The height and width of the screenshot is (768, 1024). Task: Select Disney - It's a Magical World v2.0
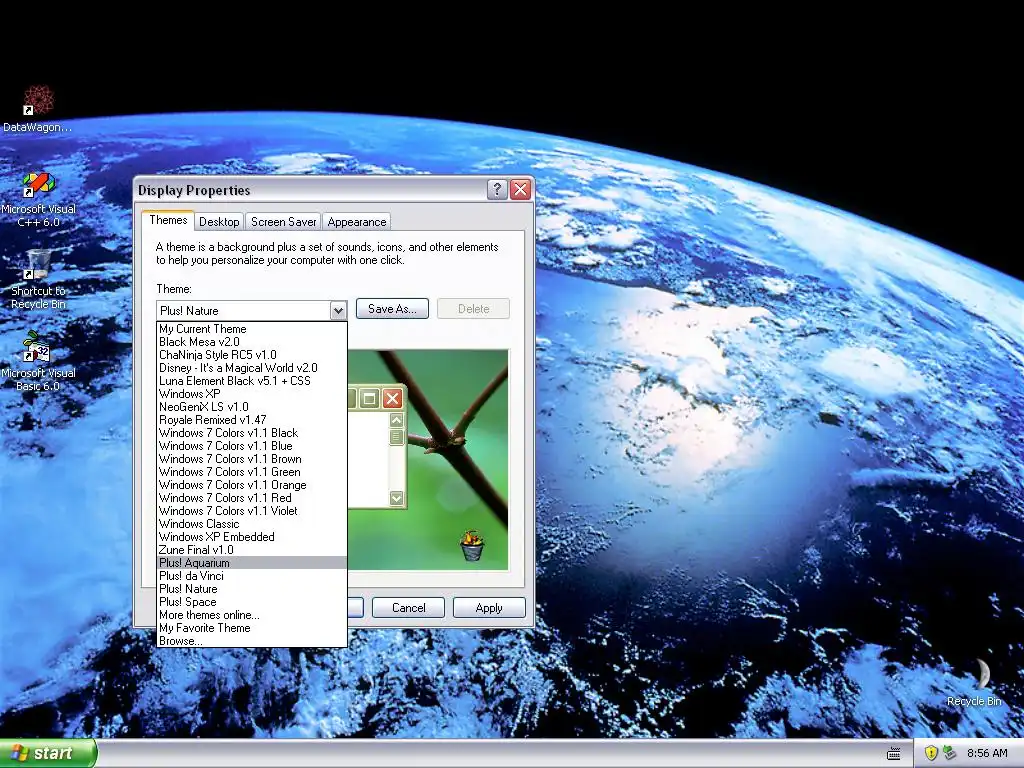[x=252, y=368]
